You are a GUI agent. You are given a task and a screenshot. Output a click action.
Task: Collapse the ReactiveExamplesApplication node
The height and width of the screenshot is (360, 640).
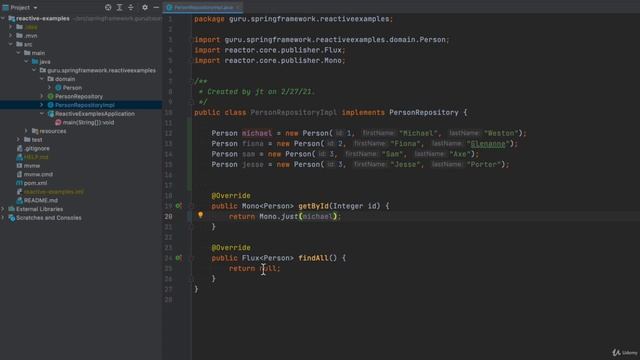coord(42,113)
